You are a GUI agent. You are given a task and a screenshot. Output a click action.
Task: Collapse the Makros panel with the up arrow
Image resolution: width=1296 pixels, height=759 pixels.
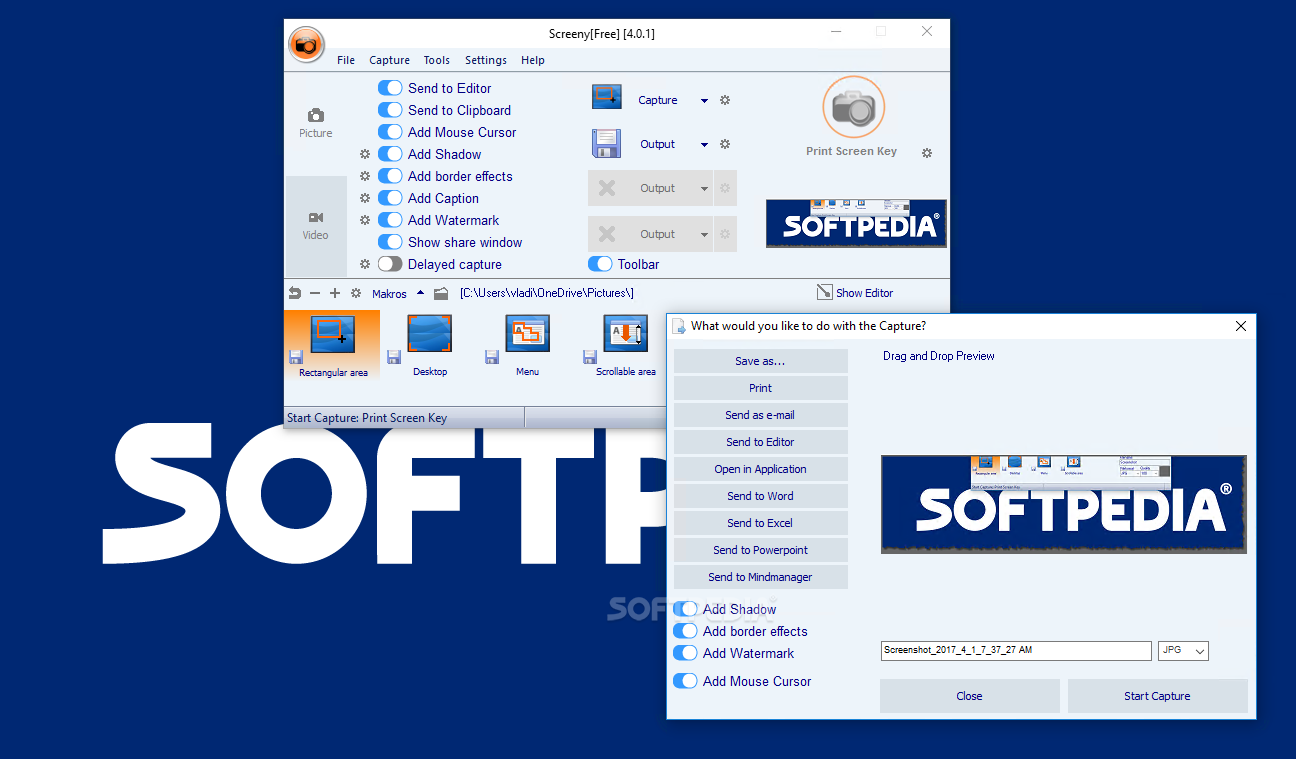point(420,293)
